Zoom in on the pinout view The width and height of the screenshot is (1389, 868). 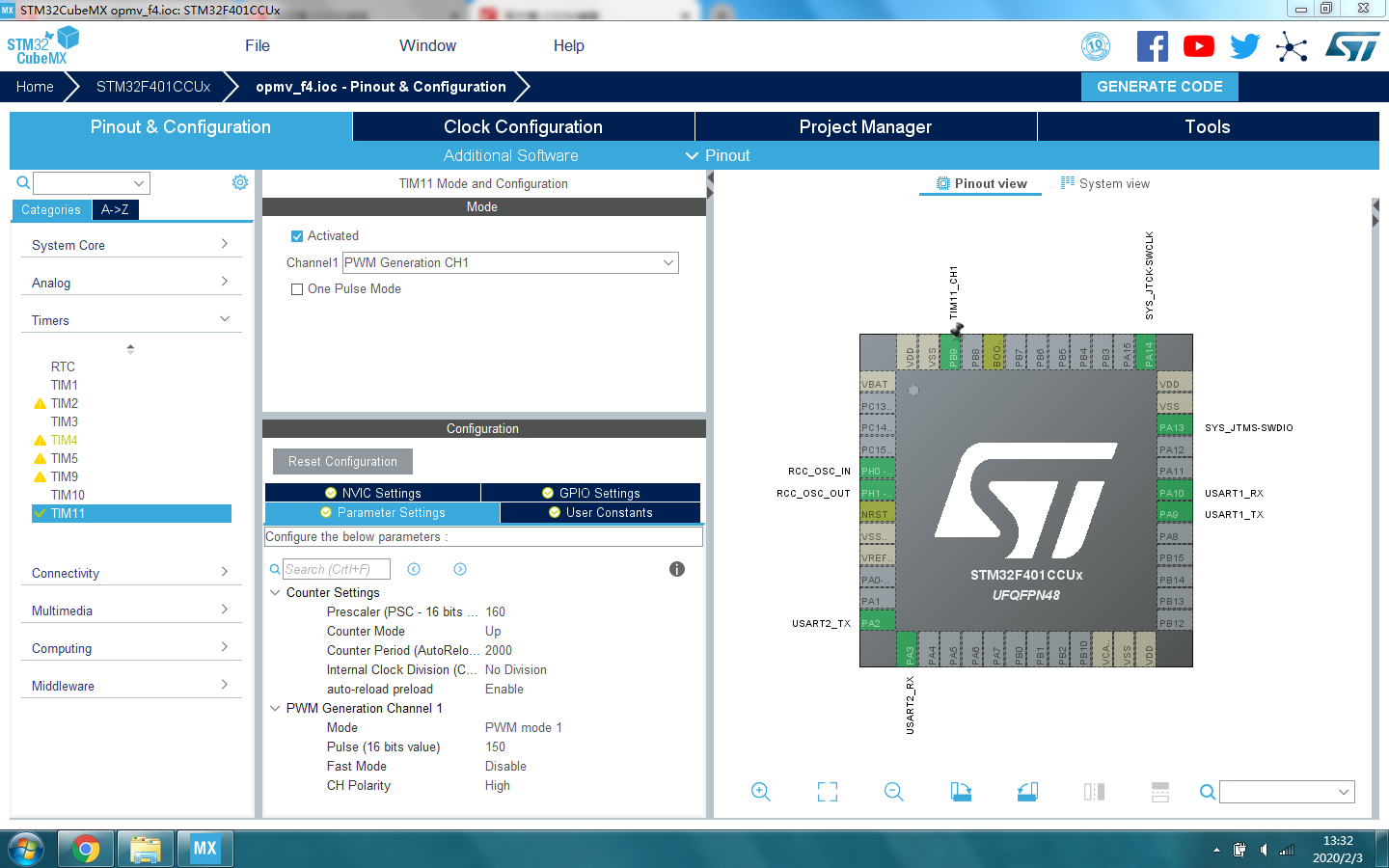pos(761,792)
